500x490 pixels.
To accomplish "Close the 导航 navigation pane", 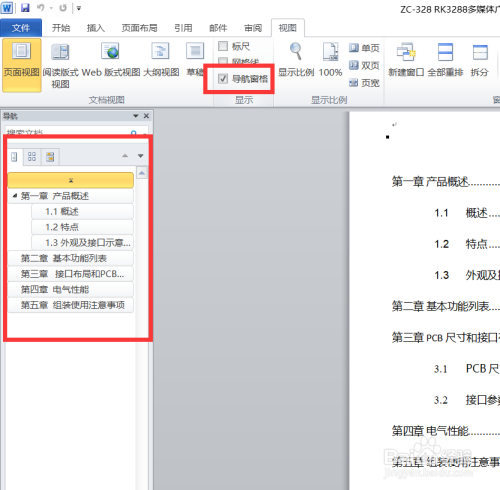I will click(146, 116).
